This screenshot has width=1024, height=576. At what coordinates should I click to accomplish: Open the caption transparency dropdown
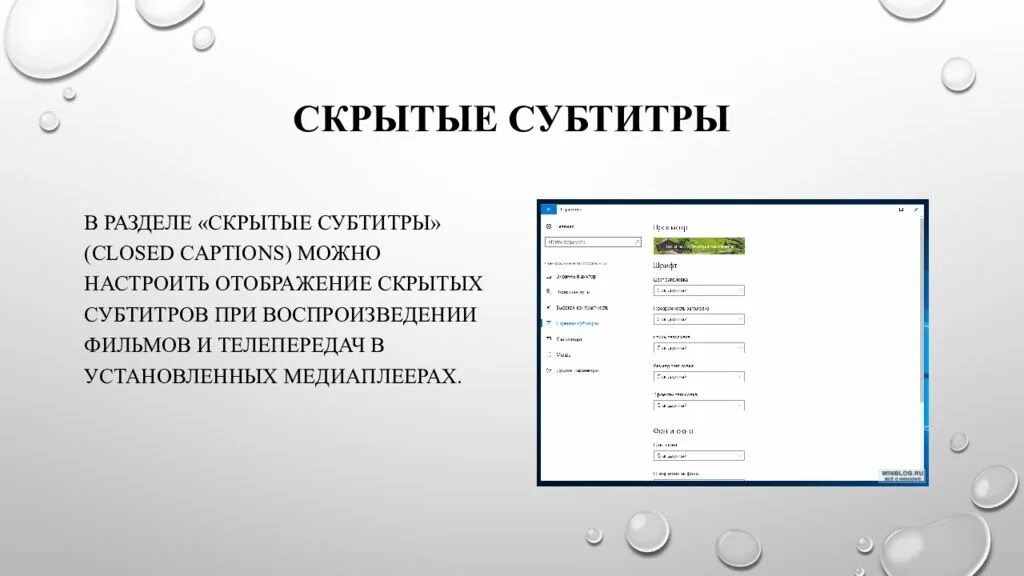click(x=699, y=319)
